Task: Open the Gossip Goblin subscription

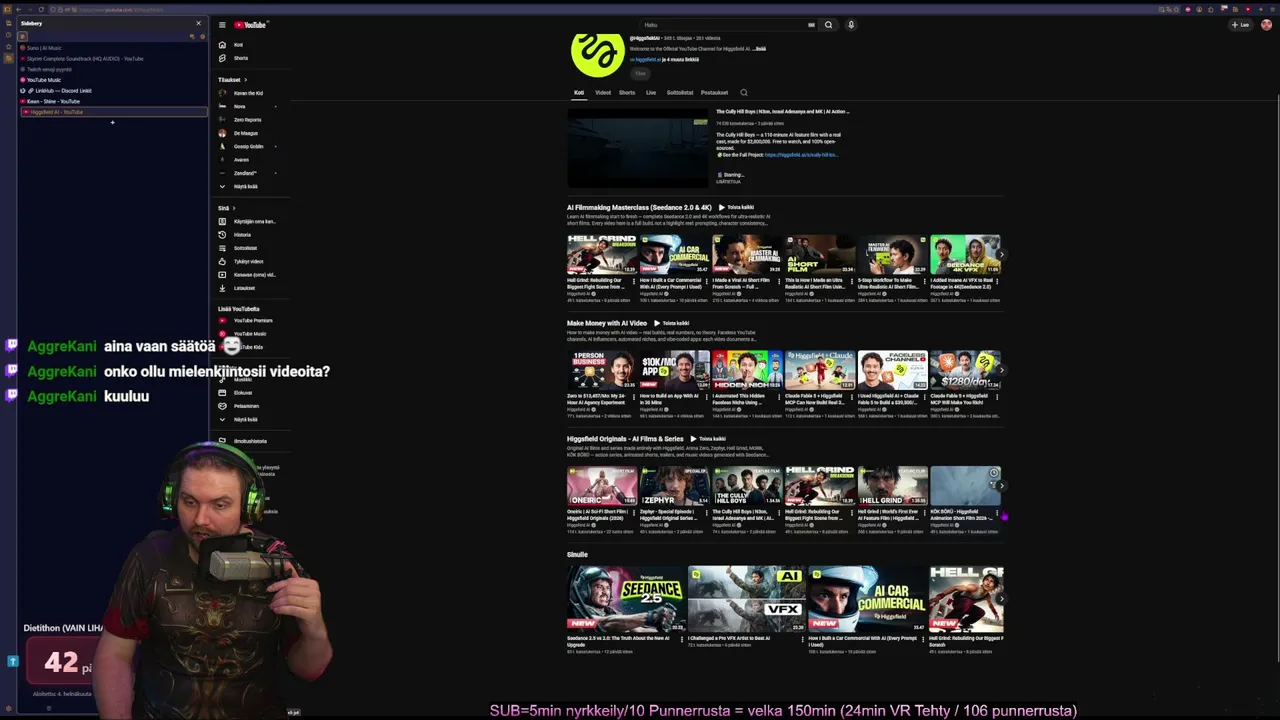Action: [248, 147]
